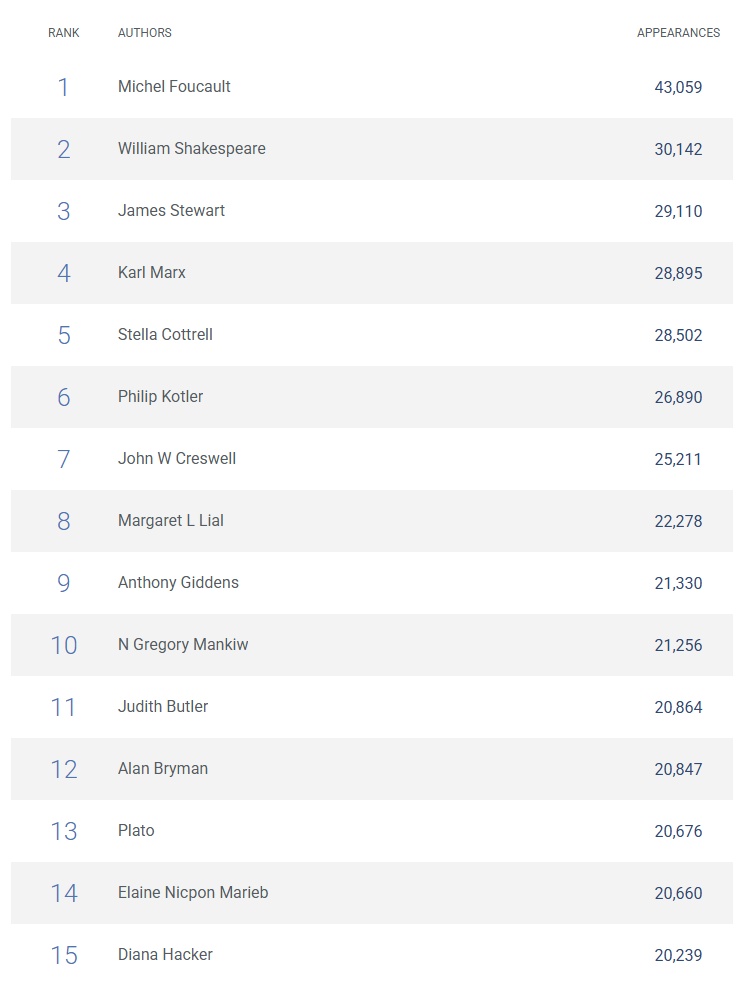744x985 pixels.
Task: Click the rank number 1 cell
Action: [64, 87]
